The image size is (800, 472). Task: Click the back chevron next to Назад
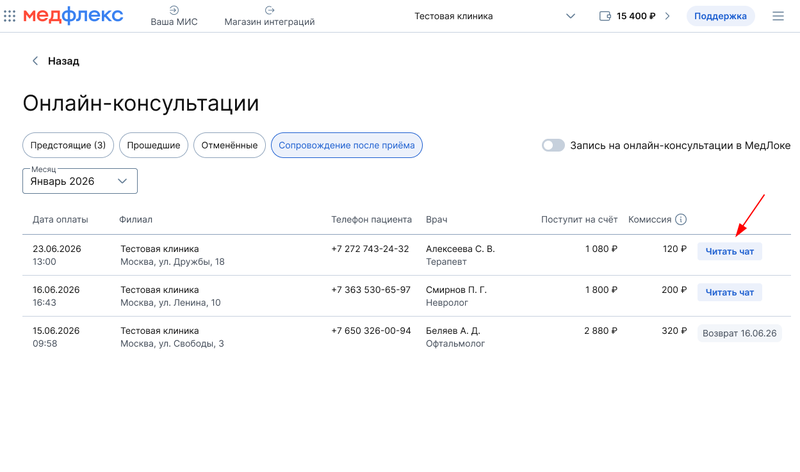click(x=35, y=61)
